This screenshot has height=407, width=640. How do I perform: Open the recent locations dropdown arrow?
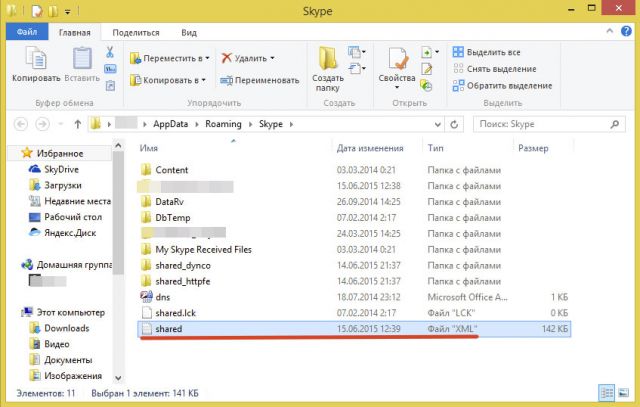61,124
